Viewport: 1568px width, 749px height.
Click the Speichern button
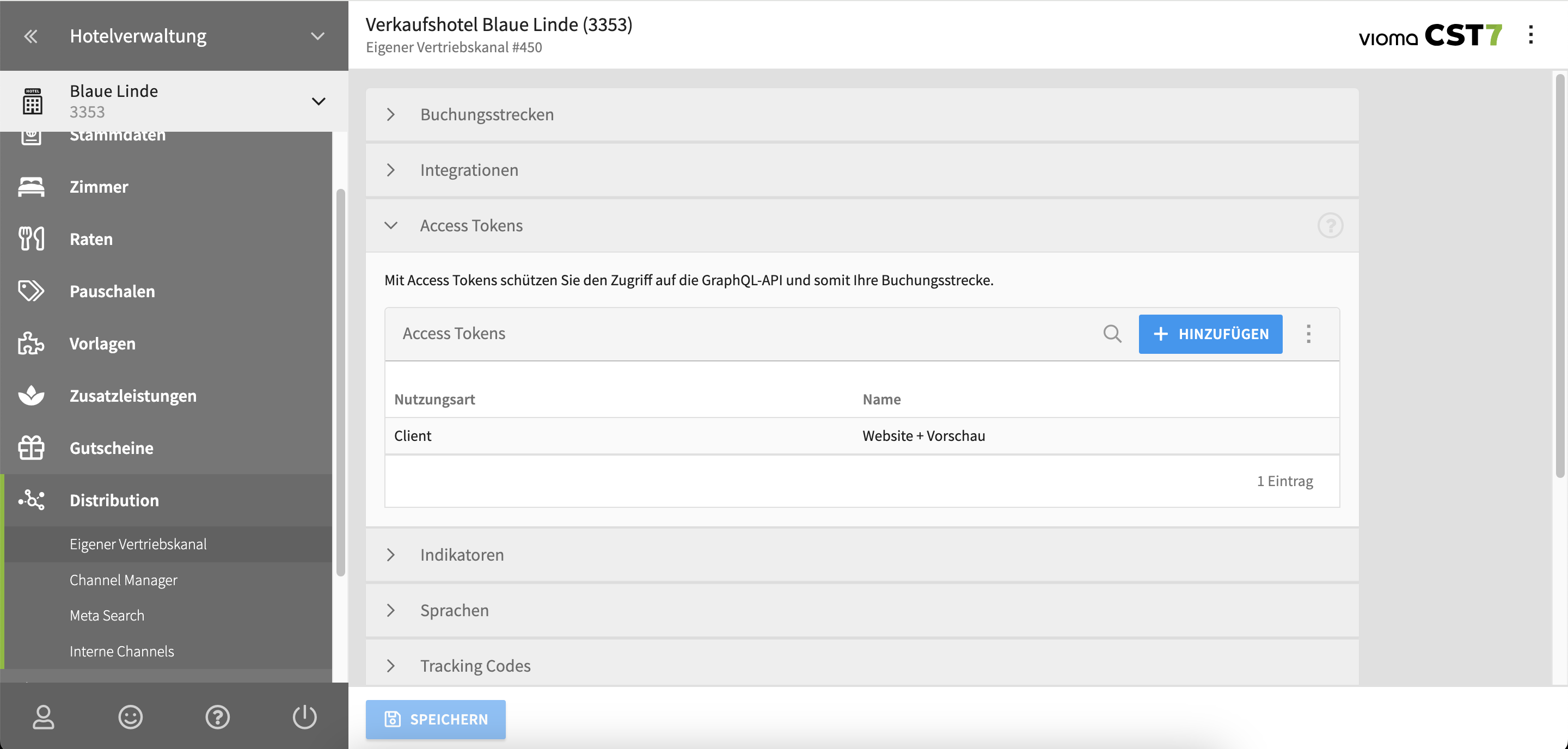pyautogui.click(x=435, y=719)
